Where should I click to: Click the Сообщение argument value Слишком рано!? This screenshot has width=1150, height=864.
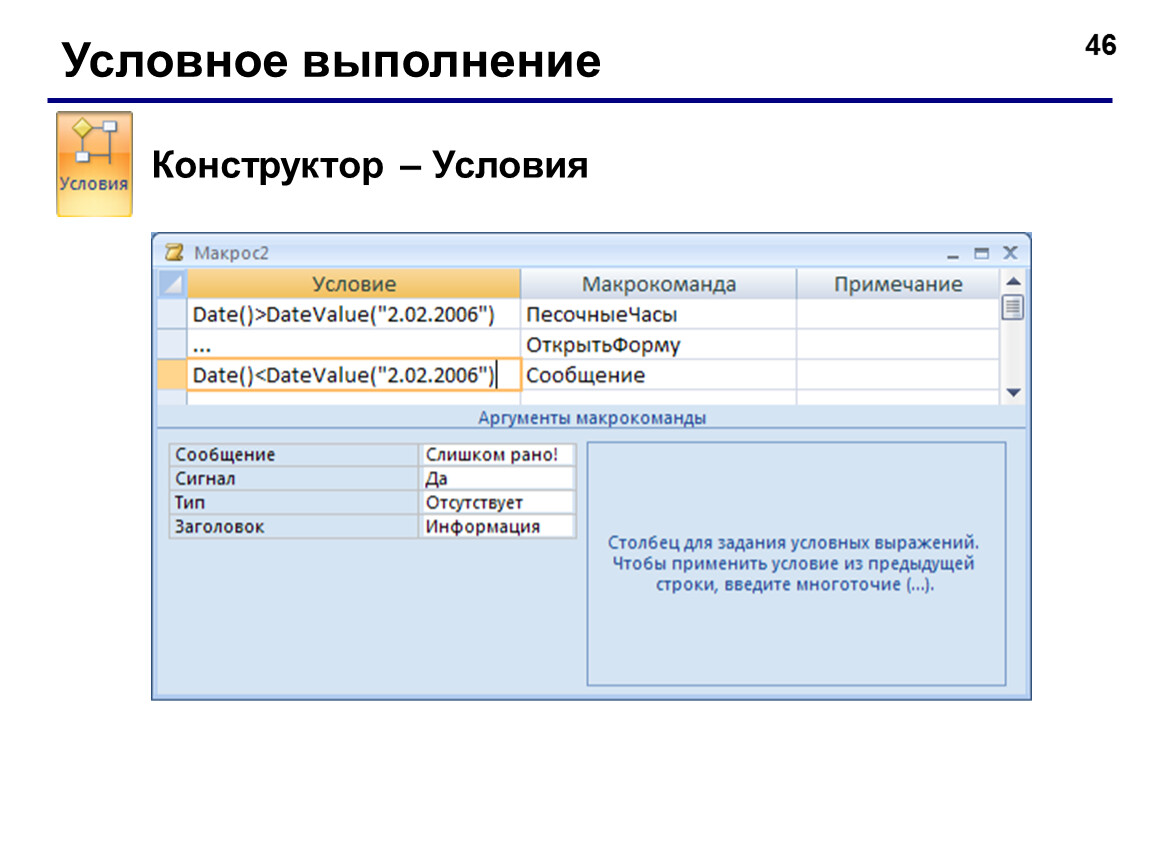(497, 455)
